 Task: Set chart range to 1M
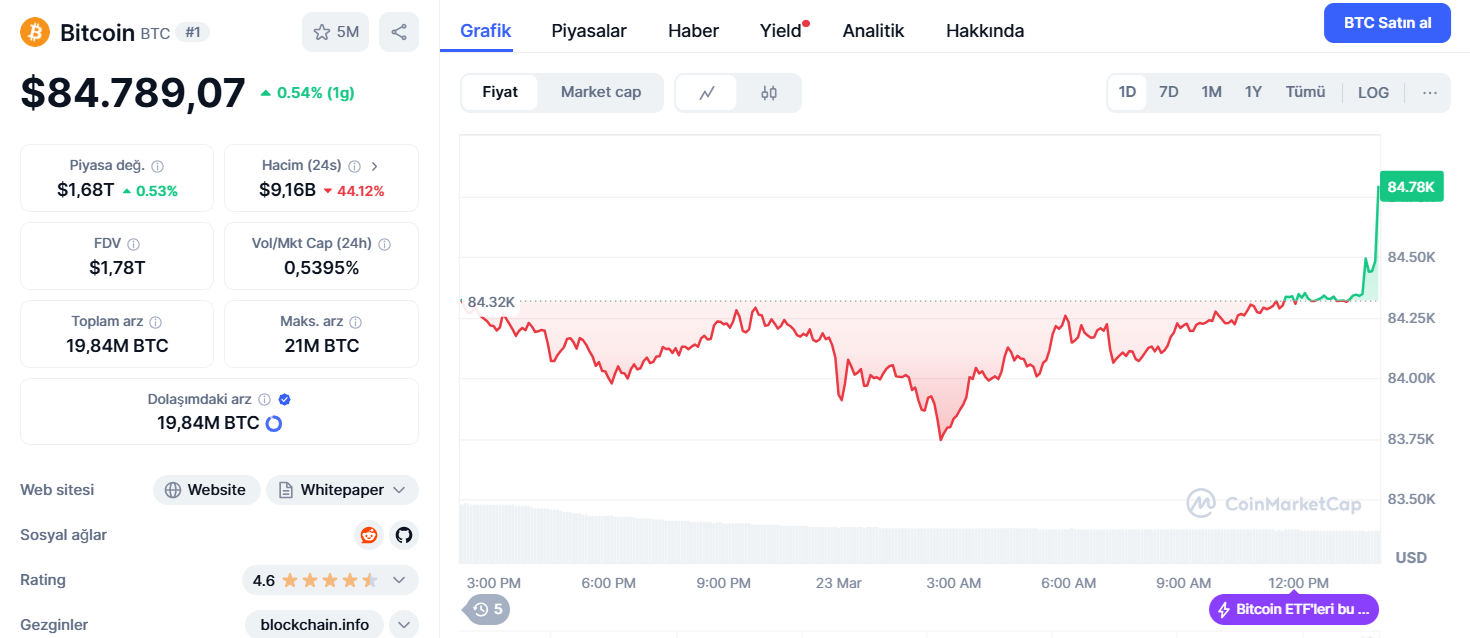point(1212,93)
